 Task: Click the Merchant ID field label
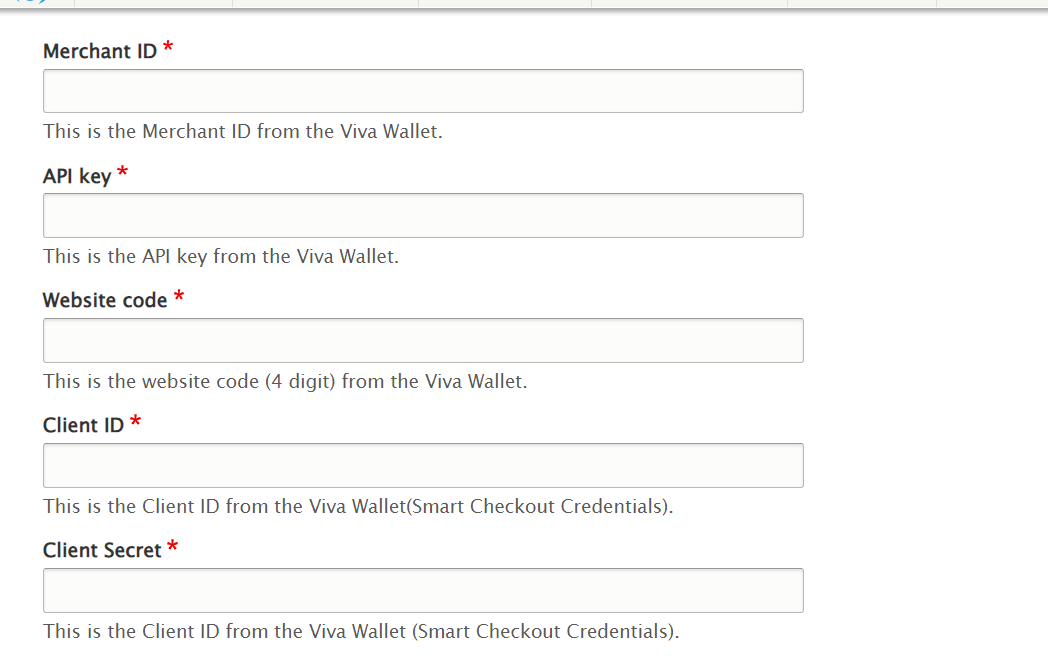click(100, 51)
